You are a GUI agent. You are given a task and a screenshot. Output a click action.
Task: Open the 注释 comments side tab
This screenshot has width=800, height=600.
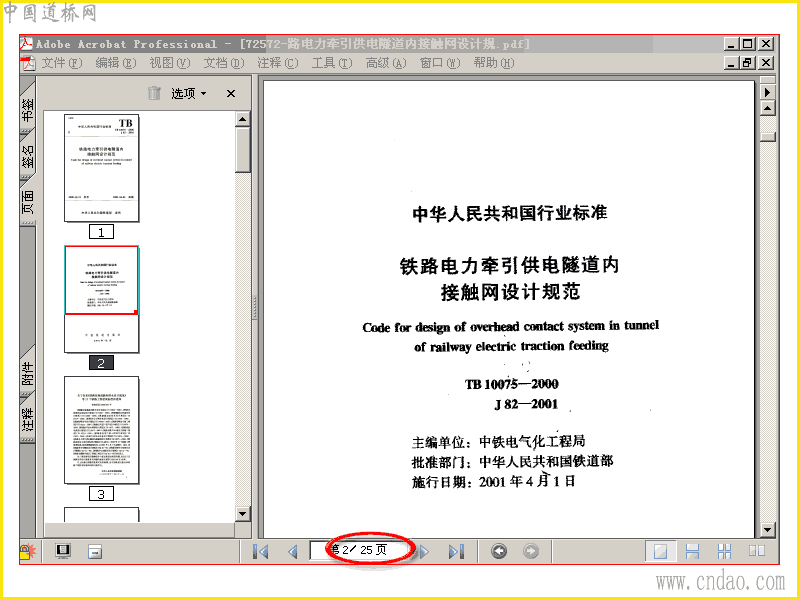coord(28,418)
